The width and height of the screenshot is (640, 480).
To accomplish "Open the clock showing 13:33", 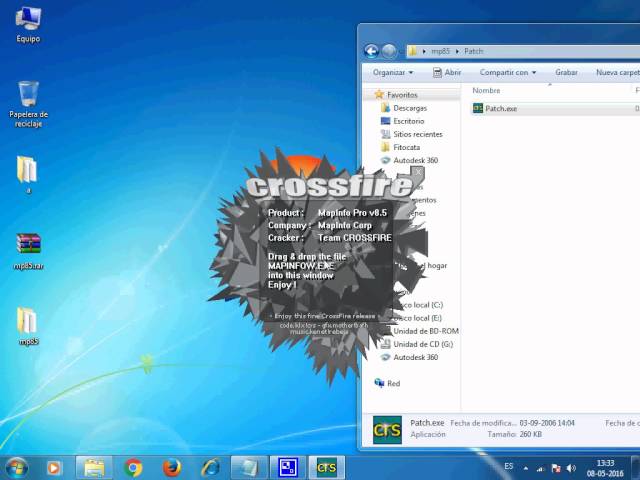I will [605, 468].
